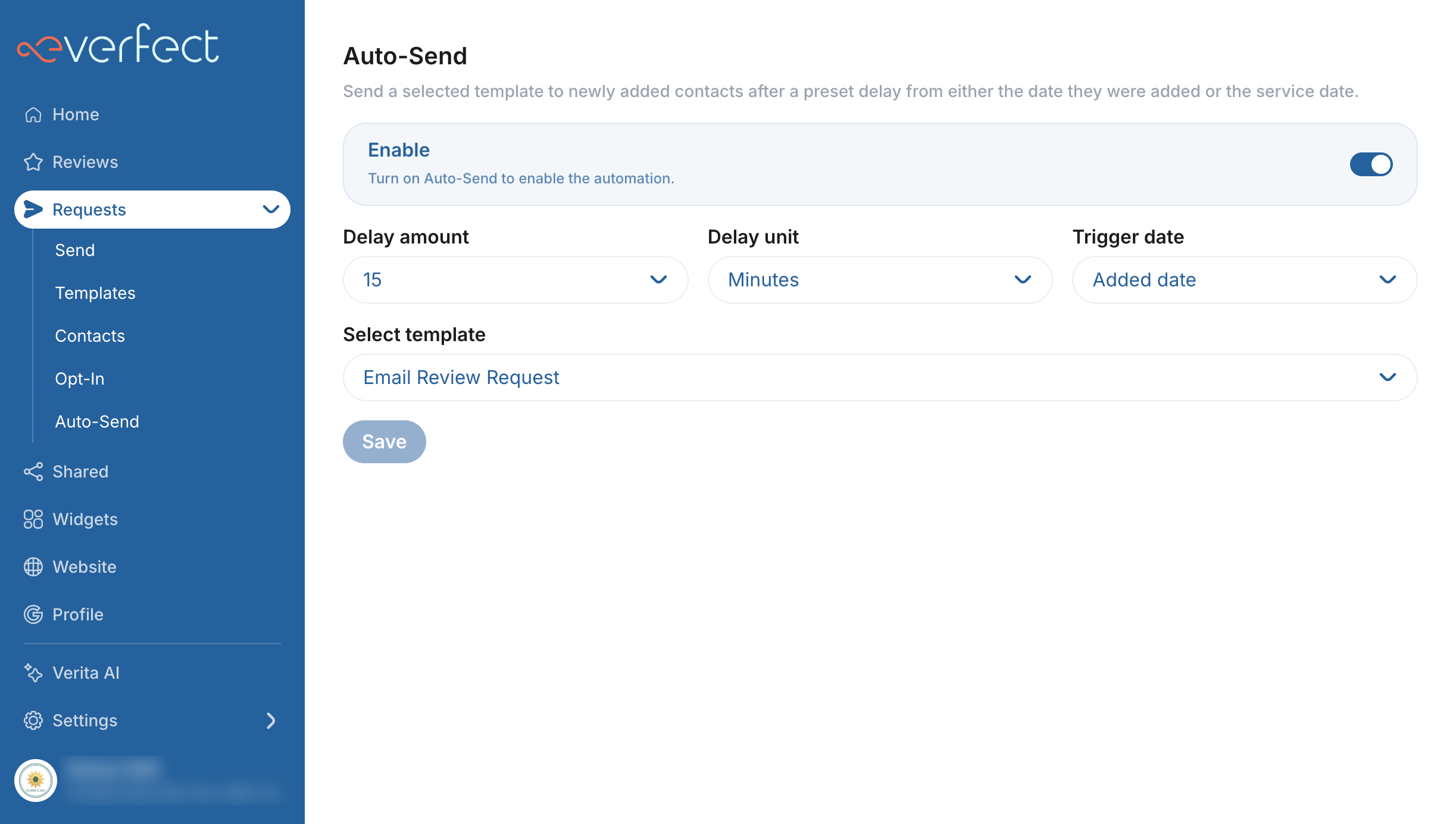Screen dimensions: 1456x824
Task: Open the Contacts submenu item
Action: [90, 336]
